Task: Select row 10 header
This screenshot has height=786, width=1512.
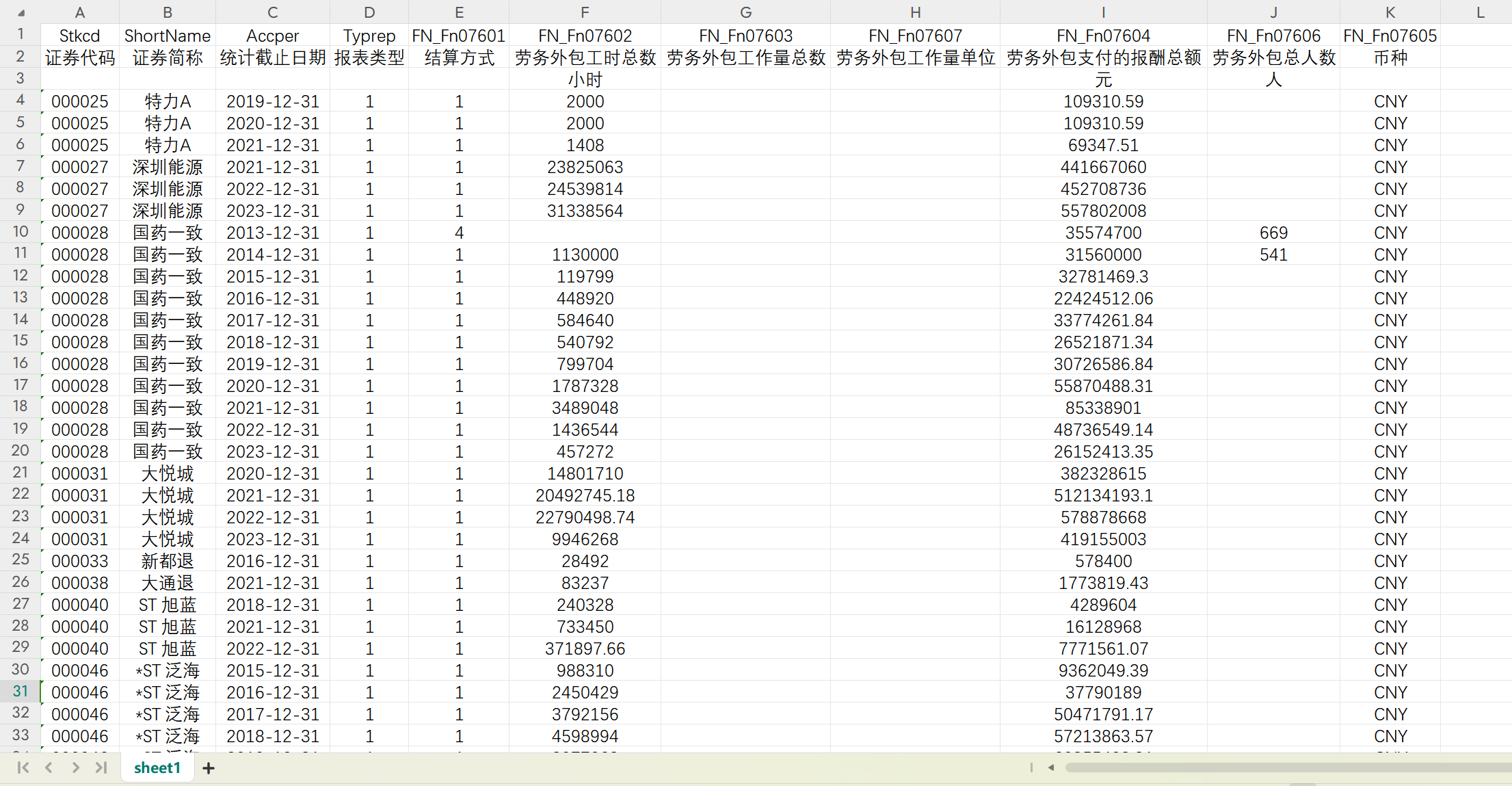Action: [21, 232]
